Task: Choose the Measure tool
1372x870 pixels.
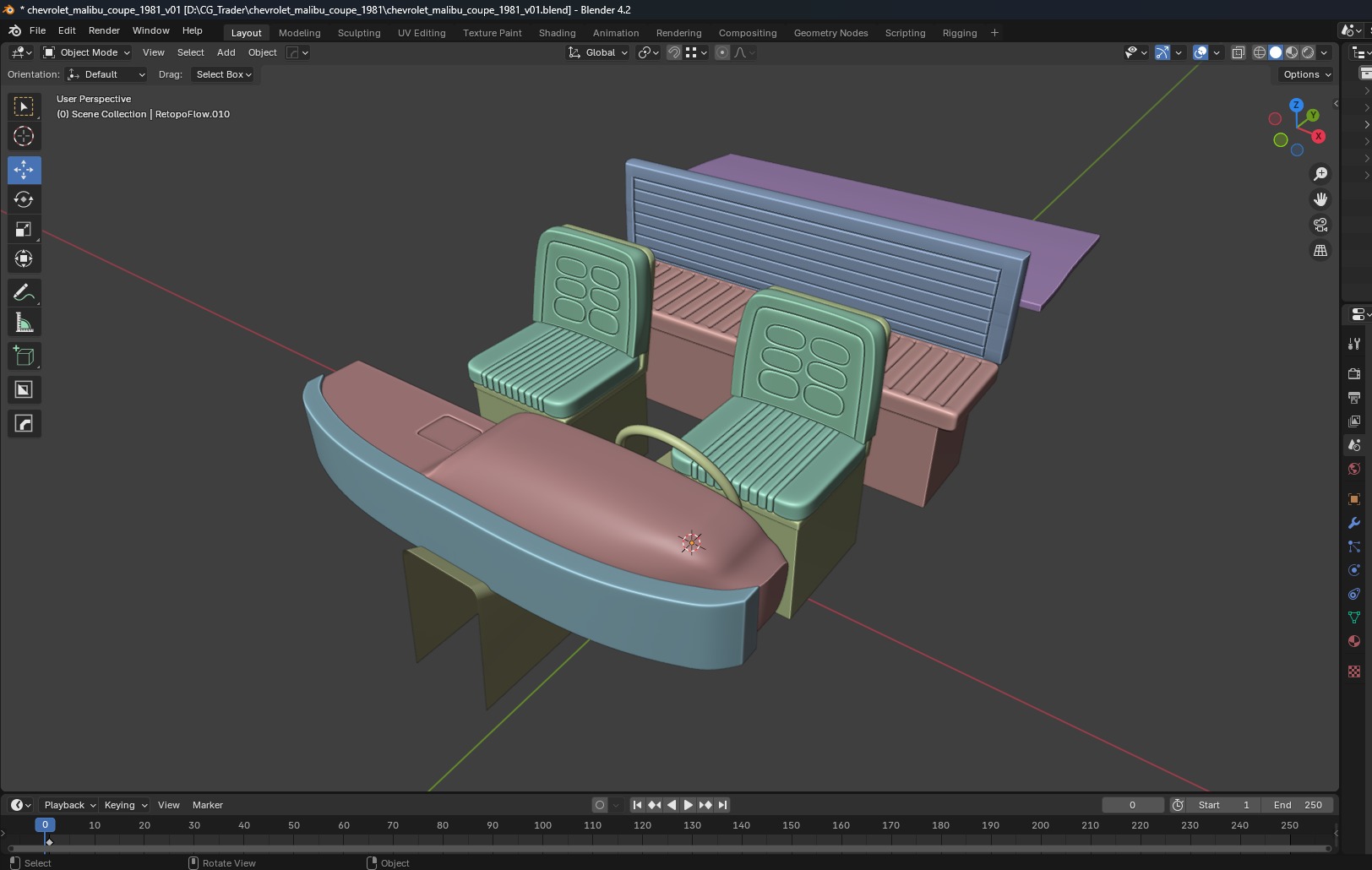Action: (x=24, y=323)
